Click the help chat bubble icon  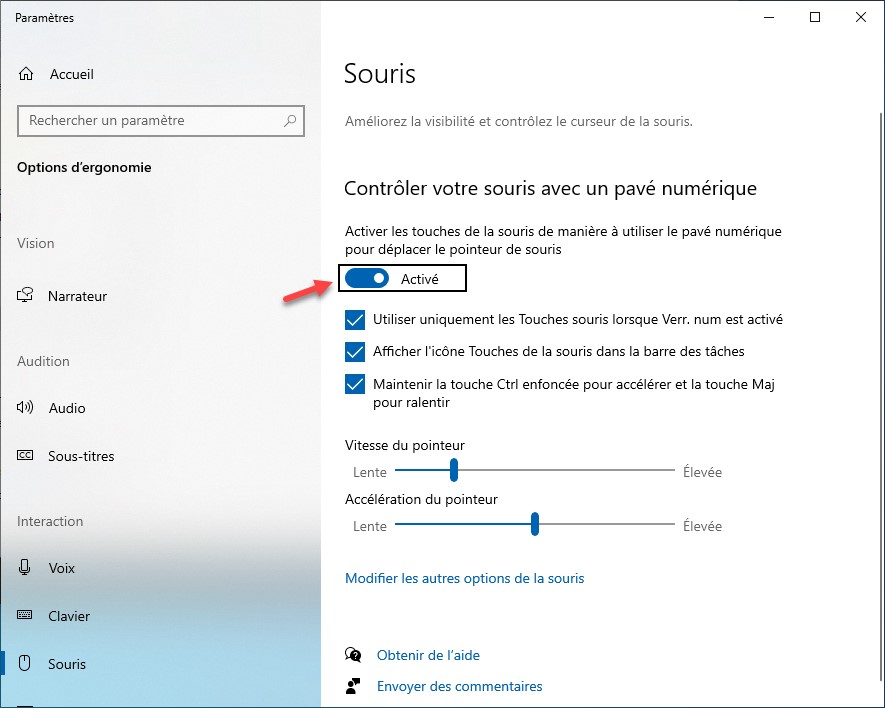click(353, 655)
